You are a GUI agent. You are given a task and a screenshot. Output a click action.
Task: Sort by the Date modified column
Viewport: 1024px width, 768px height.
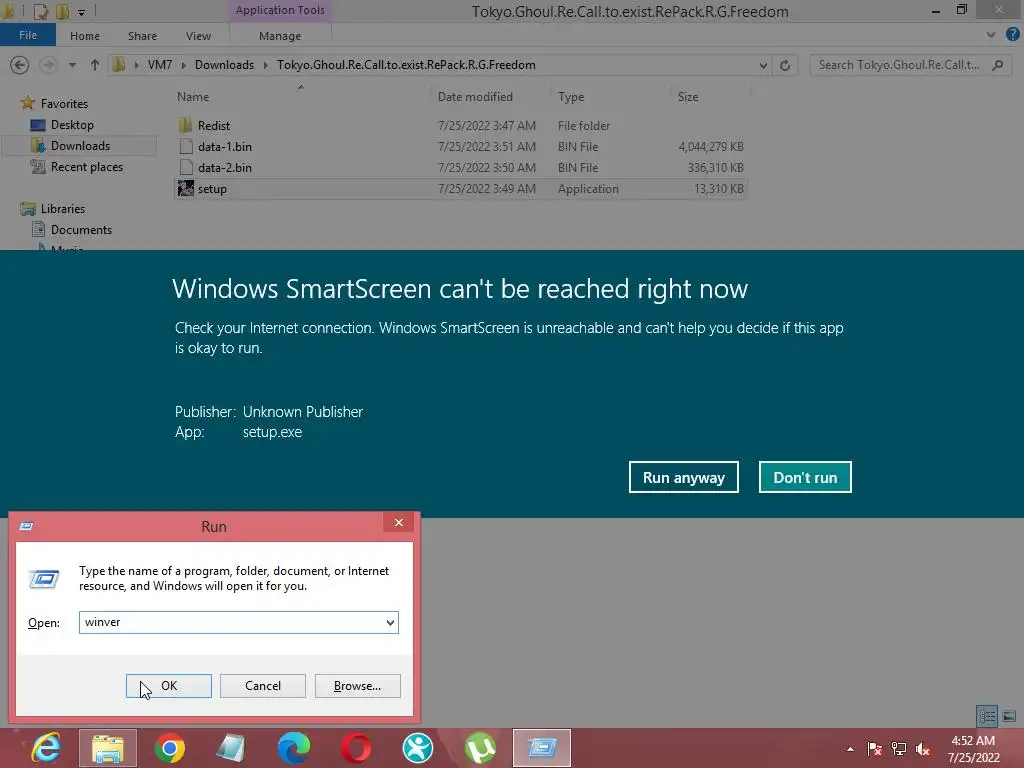[x=475, y=97]
